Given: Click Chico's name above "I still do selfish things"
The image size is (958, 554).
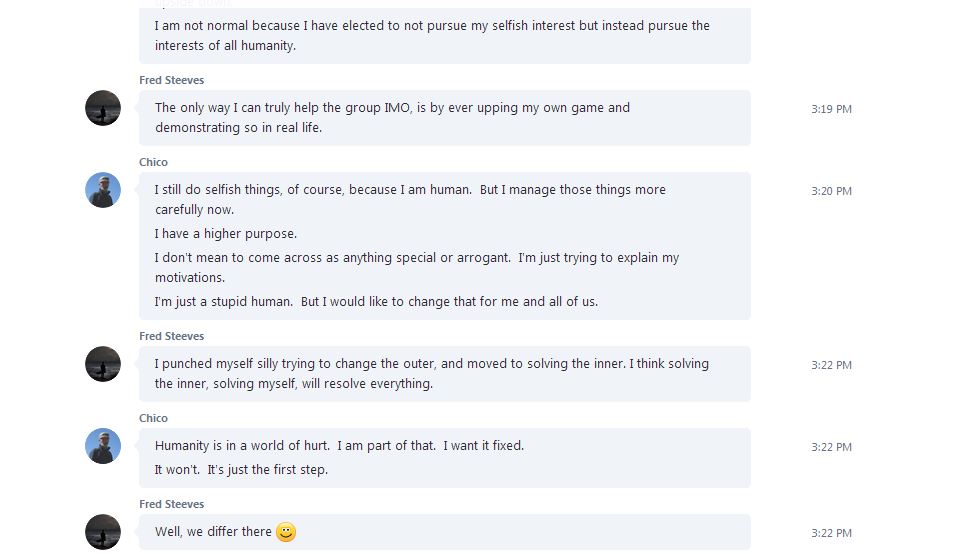Looking at the screenshot, I should (153, 162).
